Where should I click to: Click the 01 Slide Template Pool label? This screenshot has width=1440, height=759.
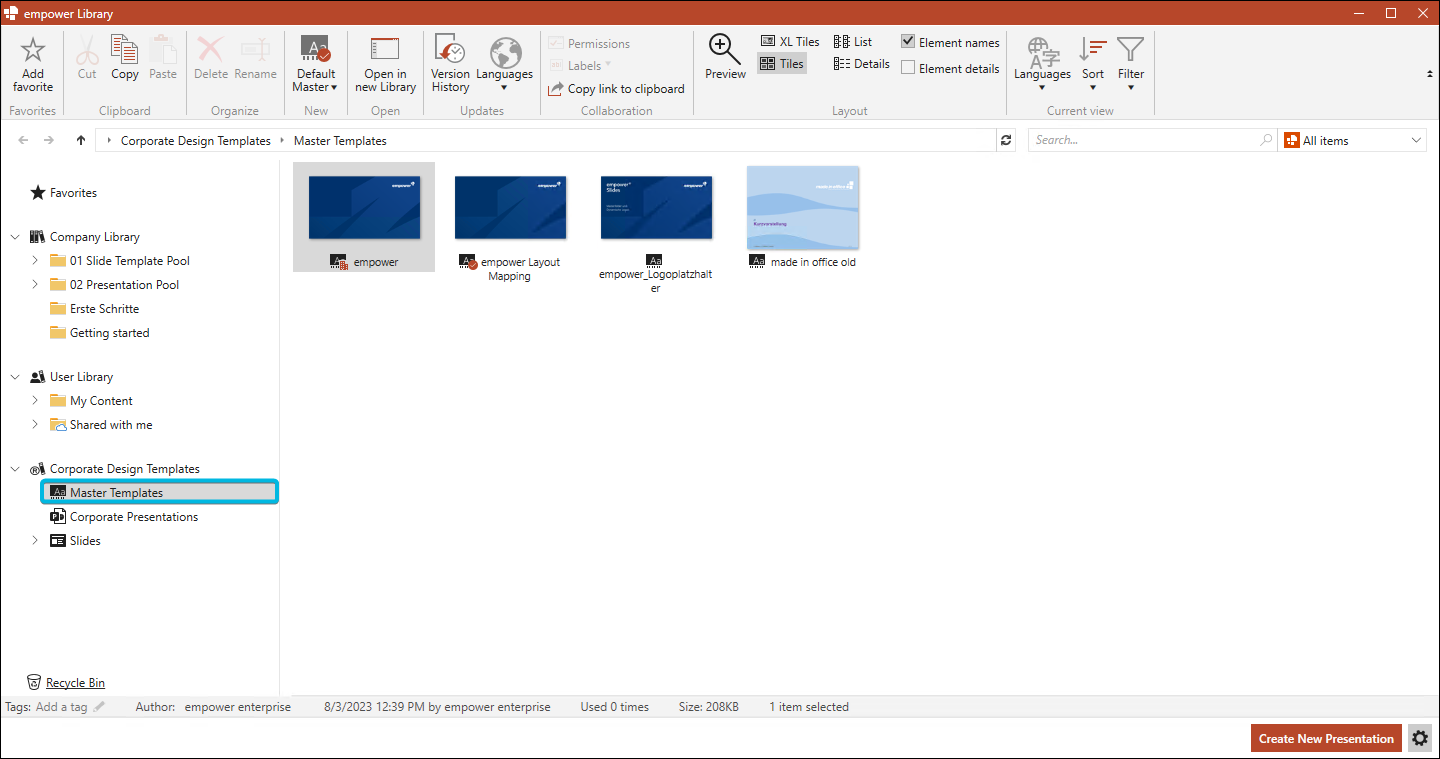(130, 261)
